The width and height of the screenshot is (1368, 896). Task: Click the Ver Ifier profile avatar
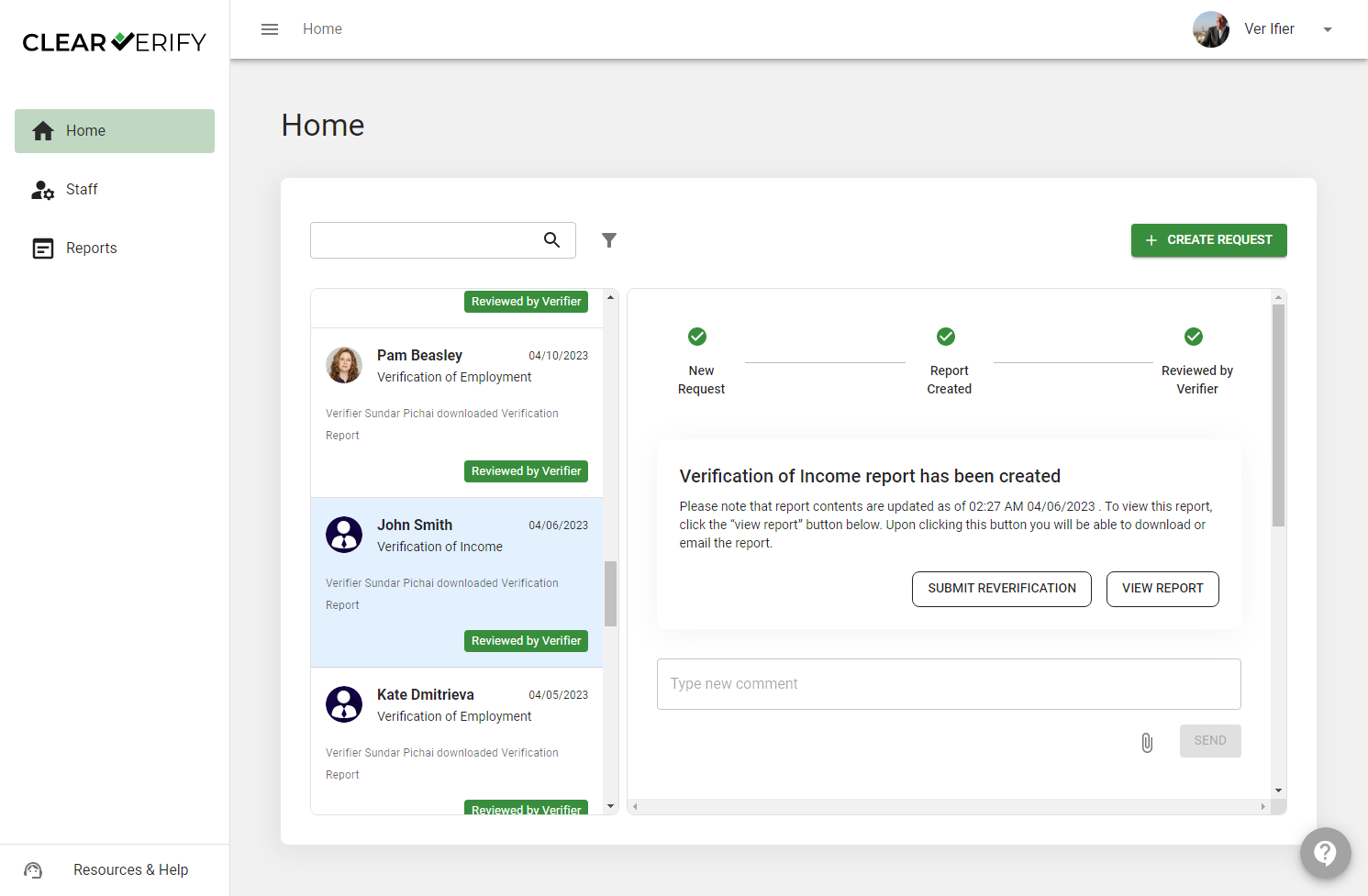coord(1211,29)
